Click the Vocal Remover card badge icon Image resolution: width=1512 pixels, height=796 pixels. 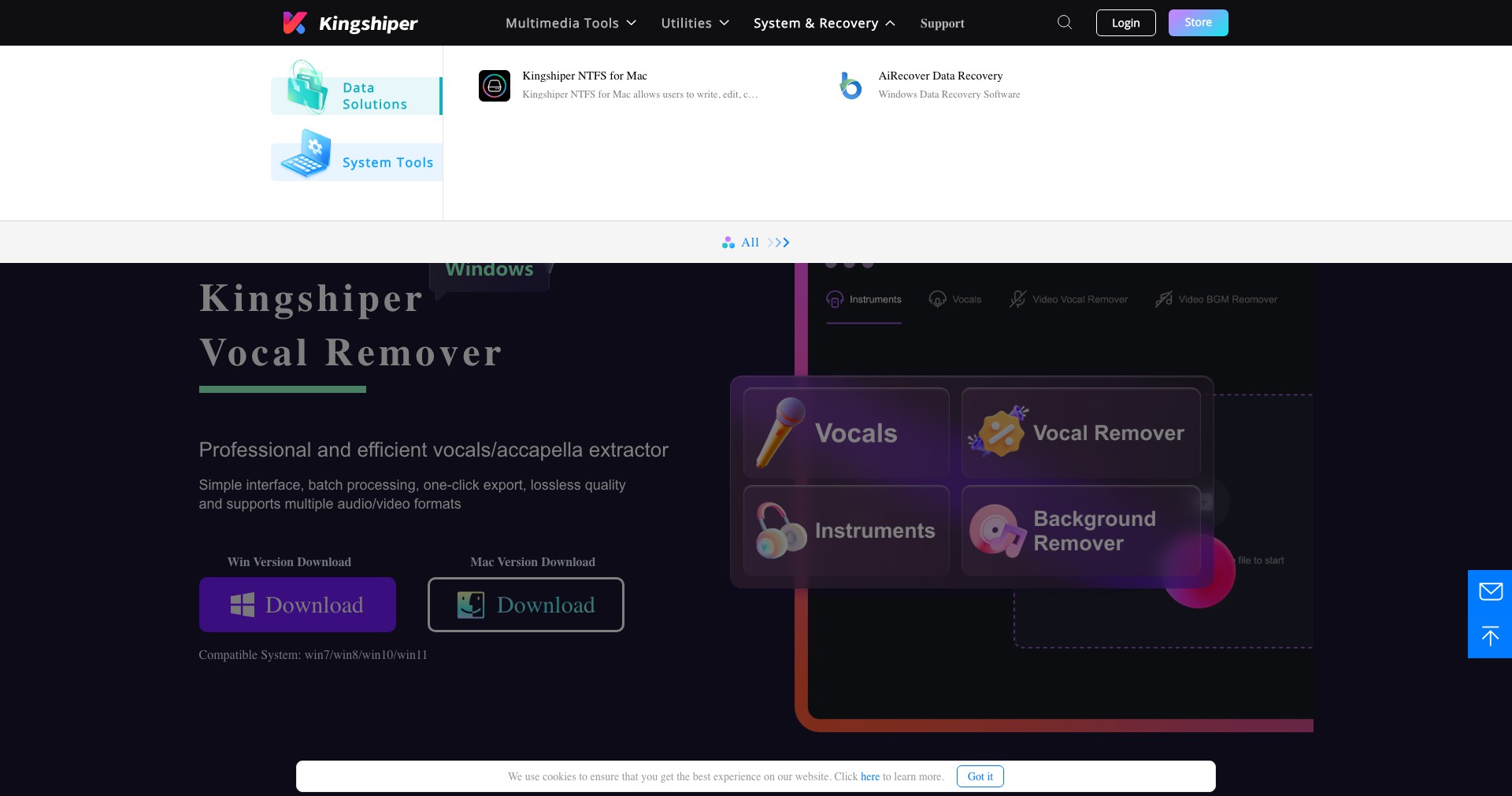(x=999, y=431)
